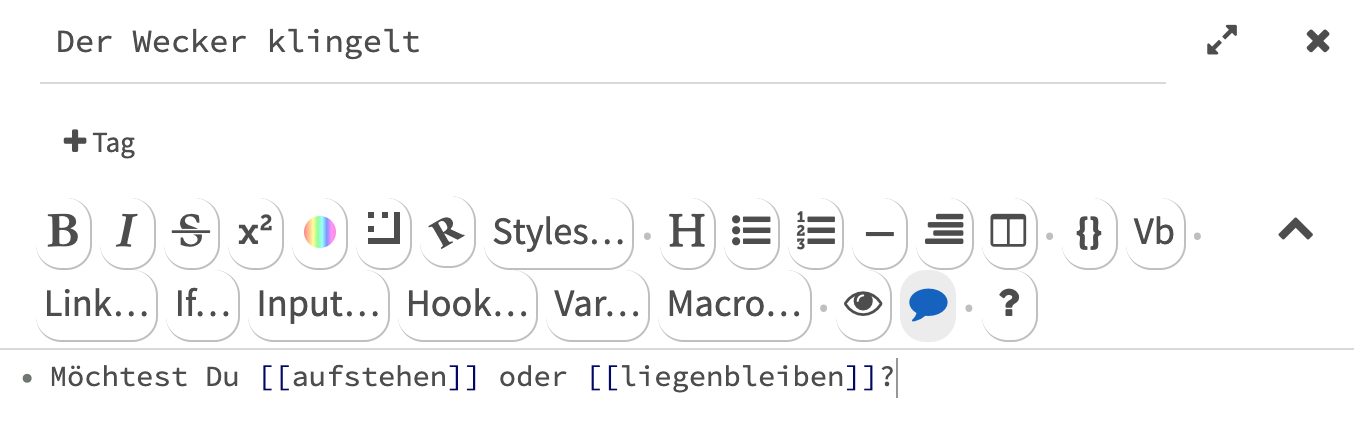The height and width of the screenshot is (424, 1354).
Task: Apply italic formatting with the I button
Action: pos(127,233)
